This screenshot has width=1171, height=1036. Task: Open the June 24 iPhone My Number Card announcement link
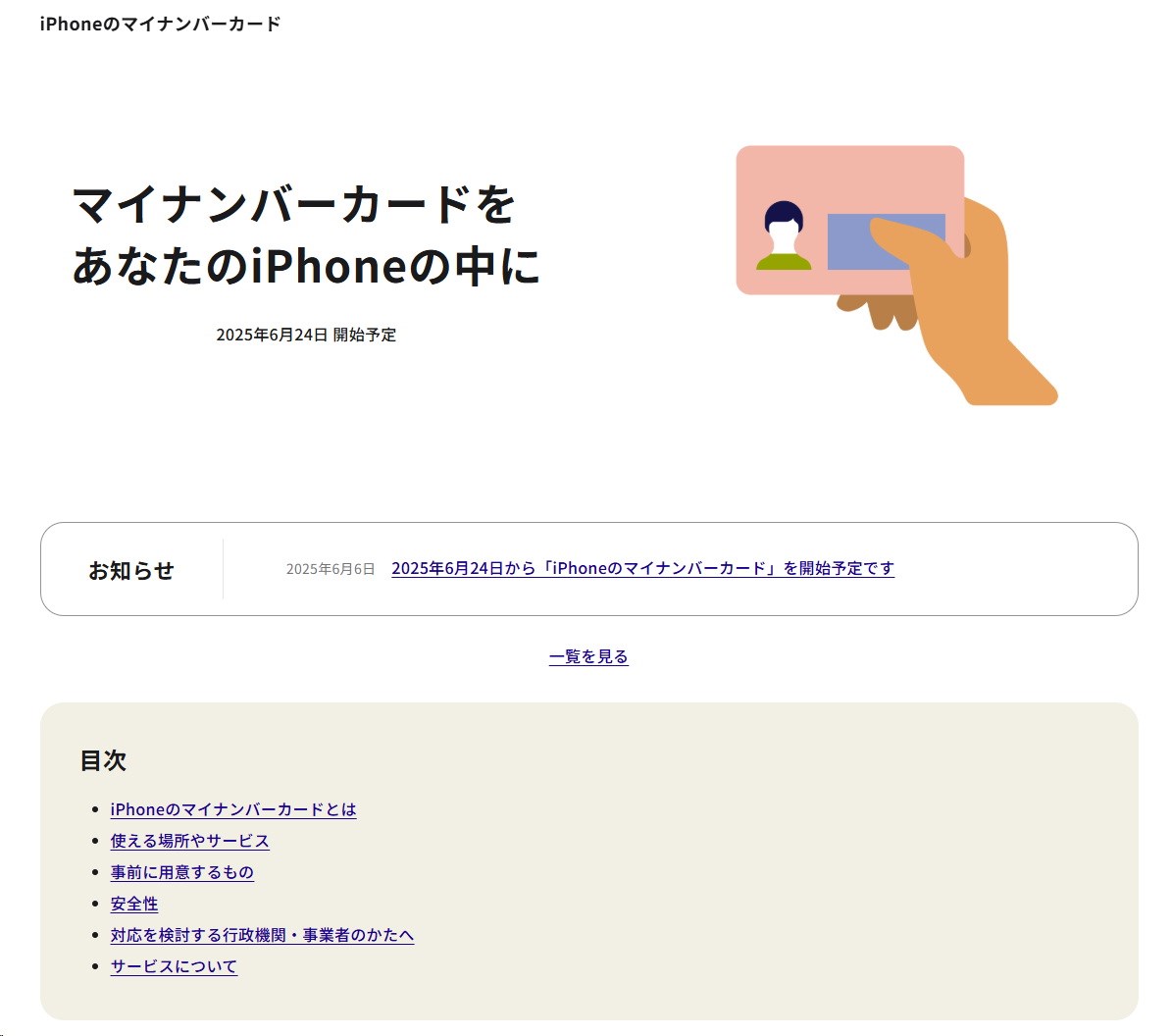click(x=642, y=568)
